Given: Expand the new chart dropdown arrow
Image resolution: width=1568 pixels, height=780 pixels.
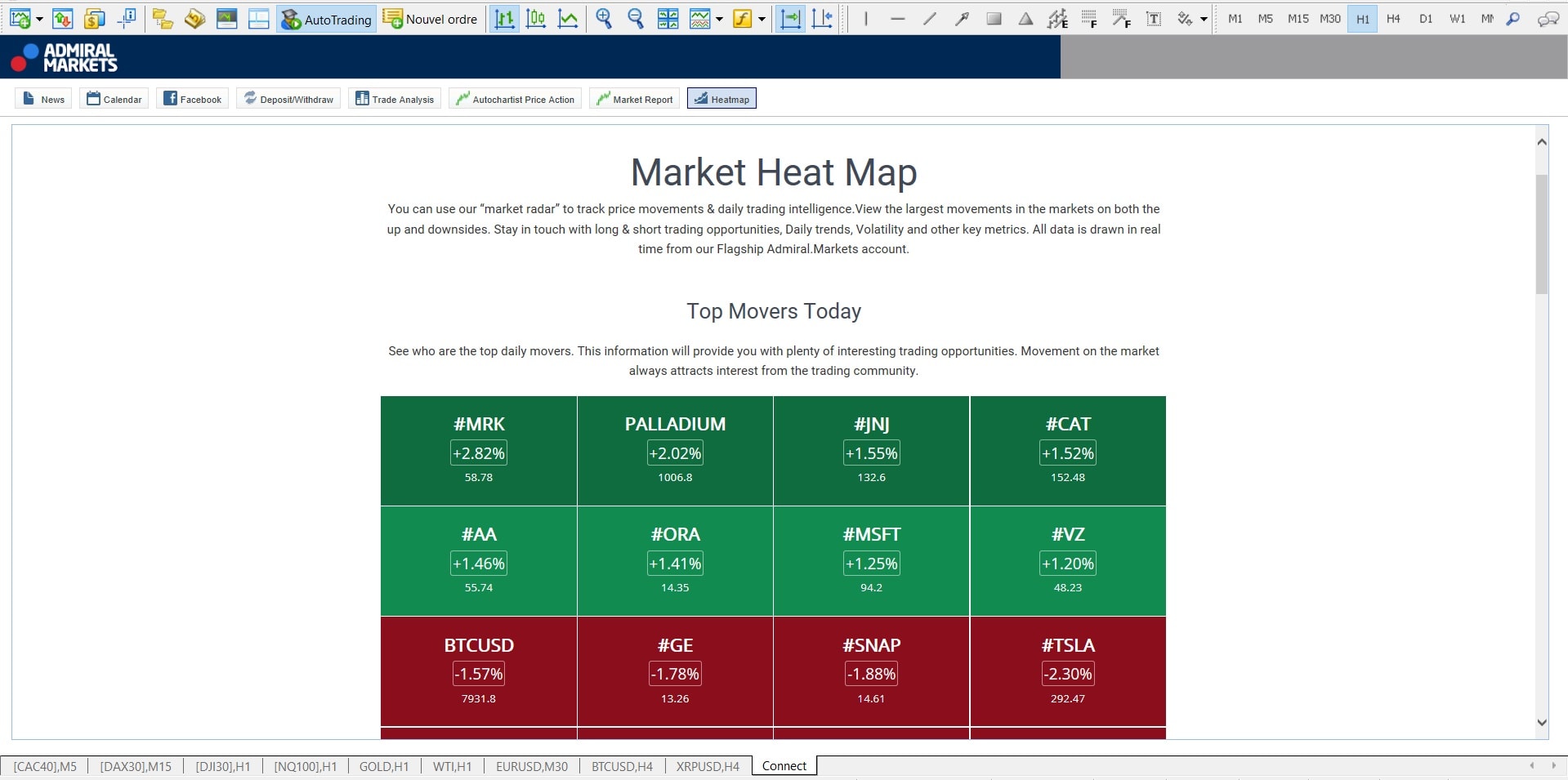Looking at the screenshot, I should 39,20.
